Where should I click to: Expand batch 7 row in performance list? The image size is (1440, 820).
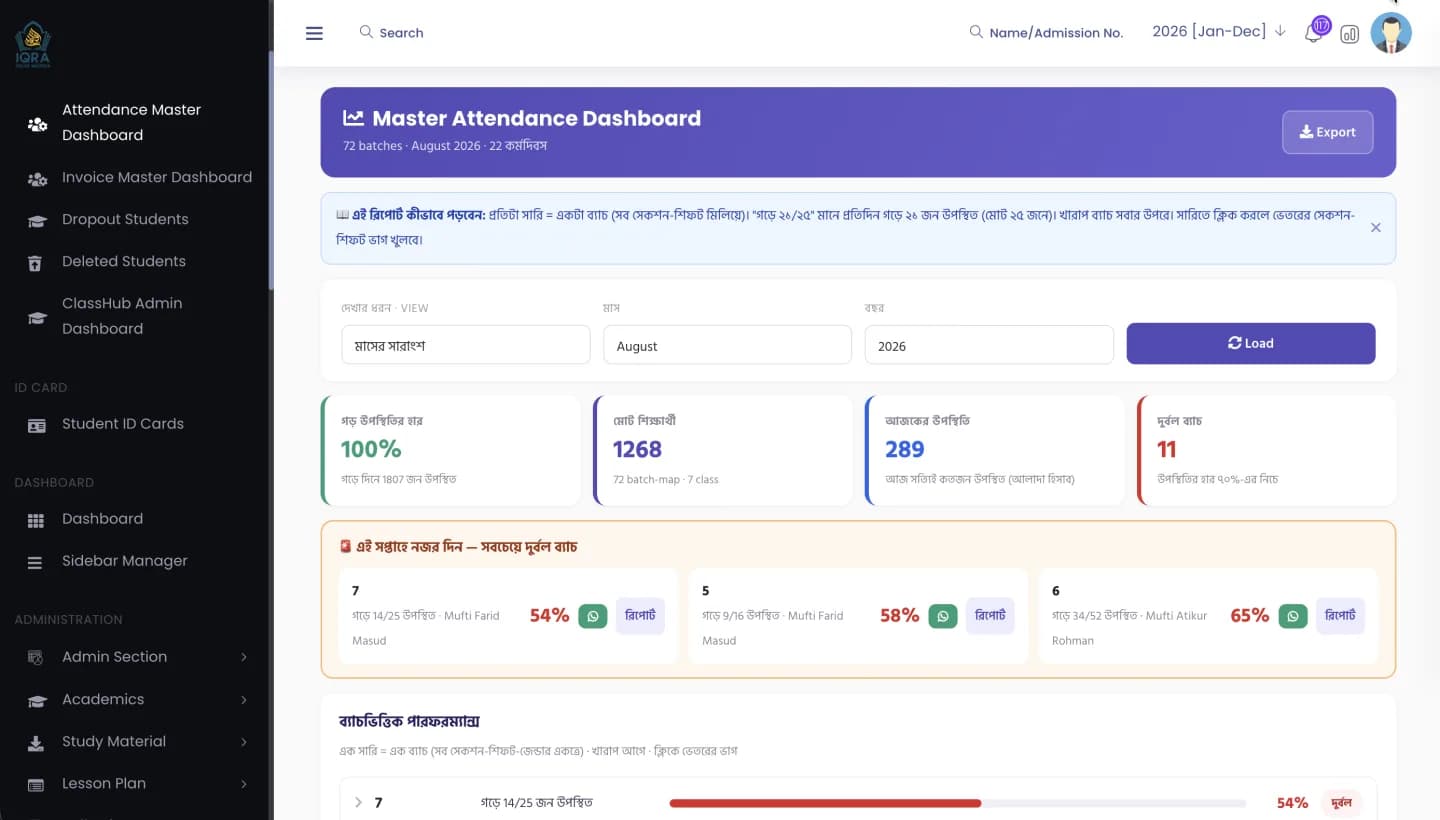click(x=358, y=803)
